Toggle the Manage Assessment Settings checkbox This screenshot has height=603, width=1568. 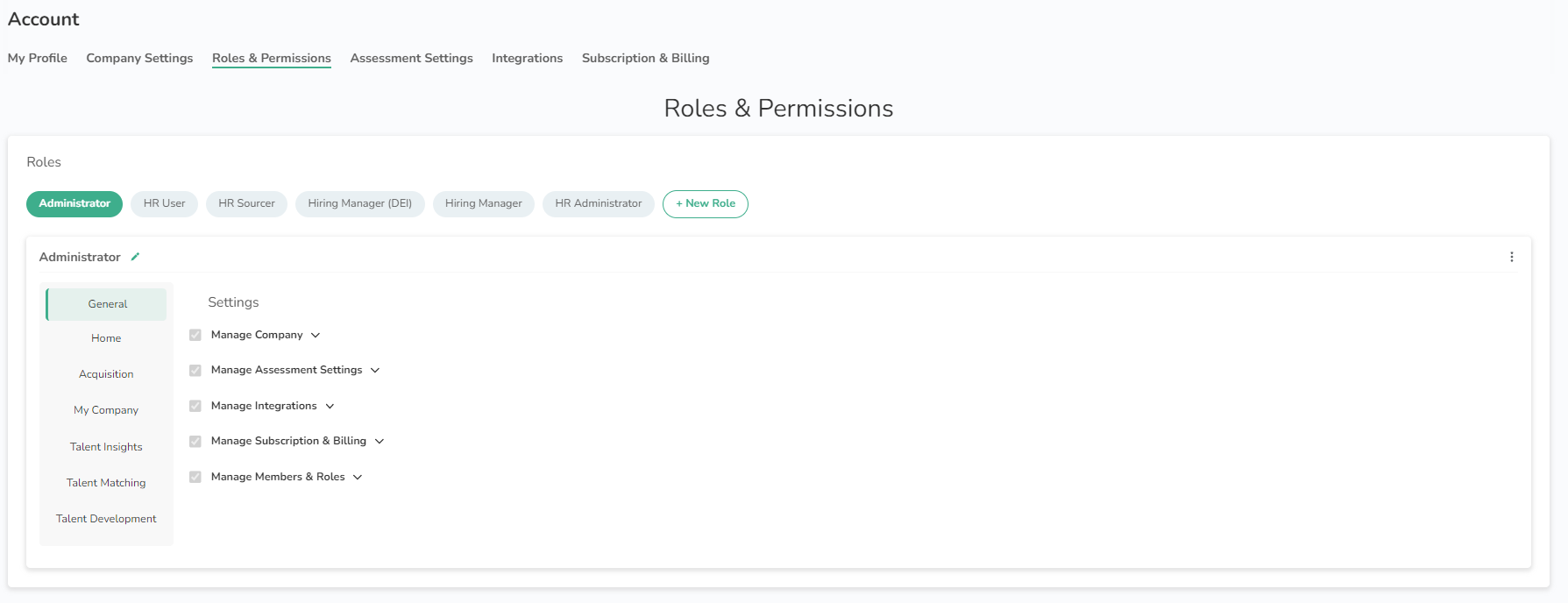tap(195, 370)
